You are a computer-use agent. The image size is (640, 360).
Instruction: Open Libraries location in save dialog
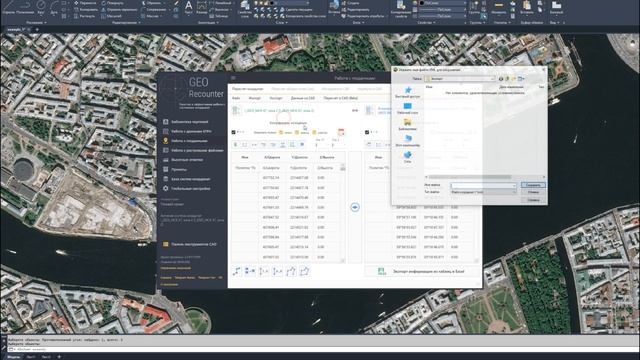click(x=407, y=124)
